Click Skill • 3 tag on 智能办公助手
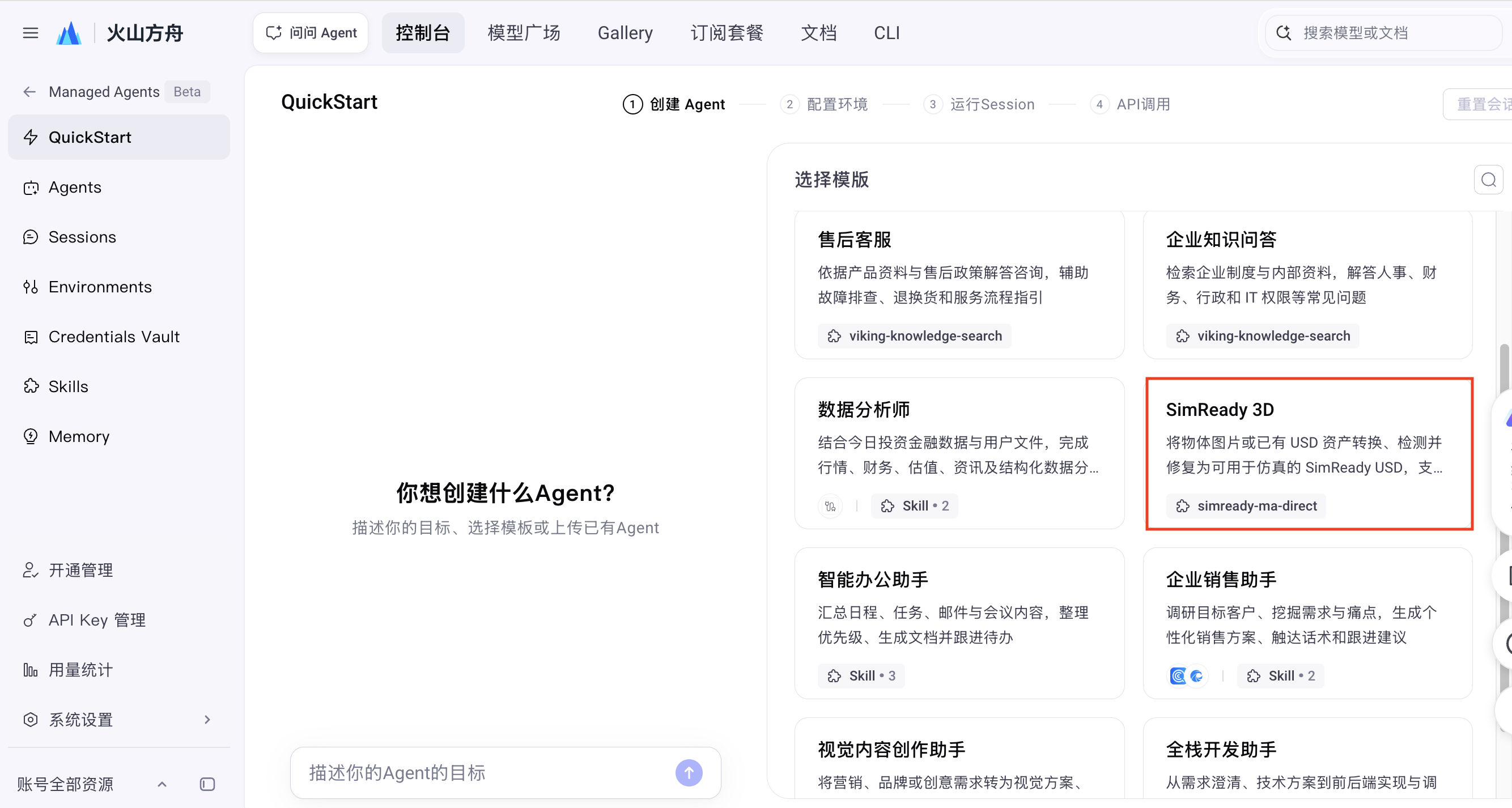This screenshot has height=808, width=1512. pos(861,676)
